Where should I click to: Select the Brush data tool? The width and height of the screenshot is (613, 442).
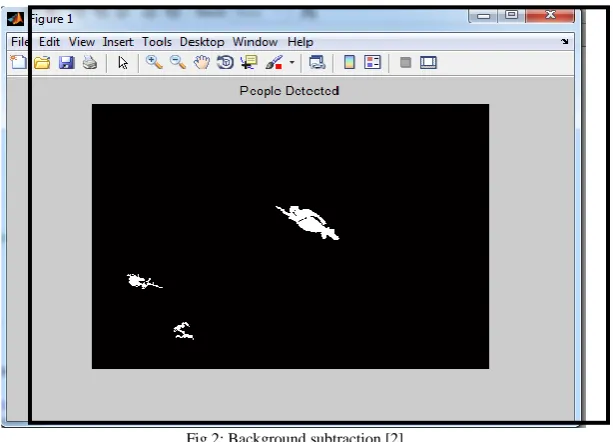[274, 63]
